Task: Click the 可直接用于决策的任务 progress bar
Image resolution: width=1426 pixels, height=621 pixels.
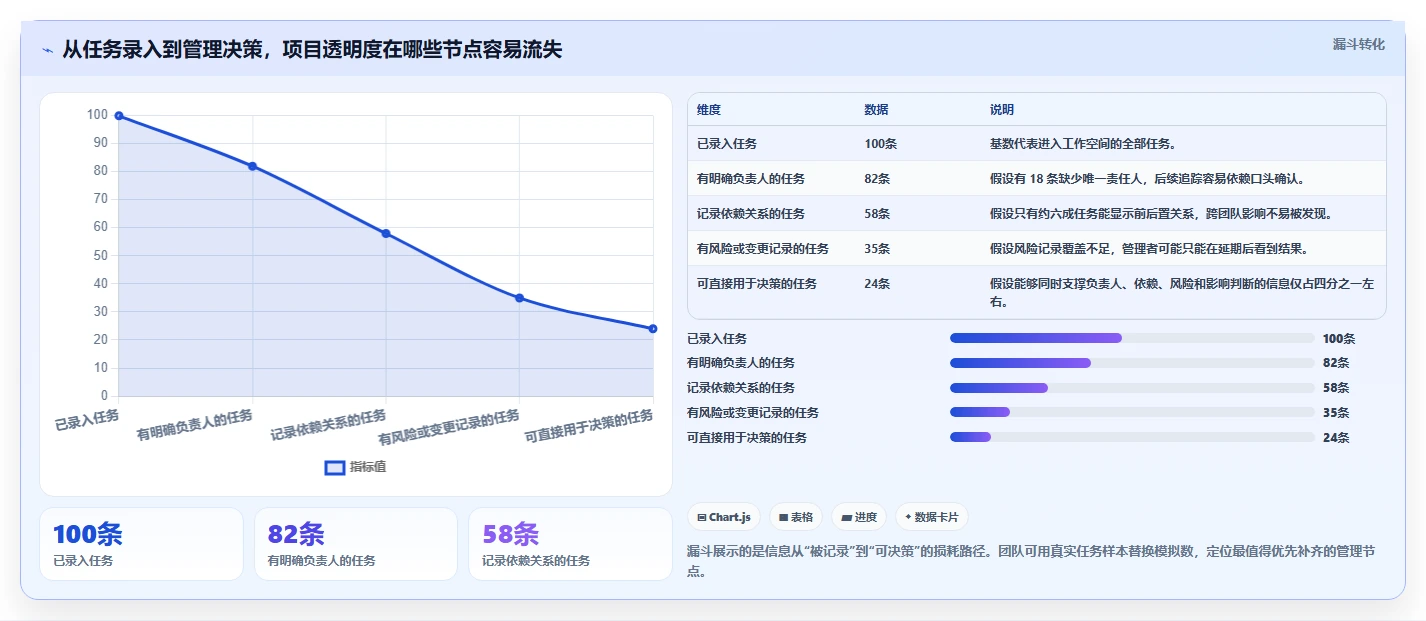Action: (x=1132, y=437)
